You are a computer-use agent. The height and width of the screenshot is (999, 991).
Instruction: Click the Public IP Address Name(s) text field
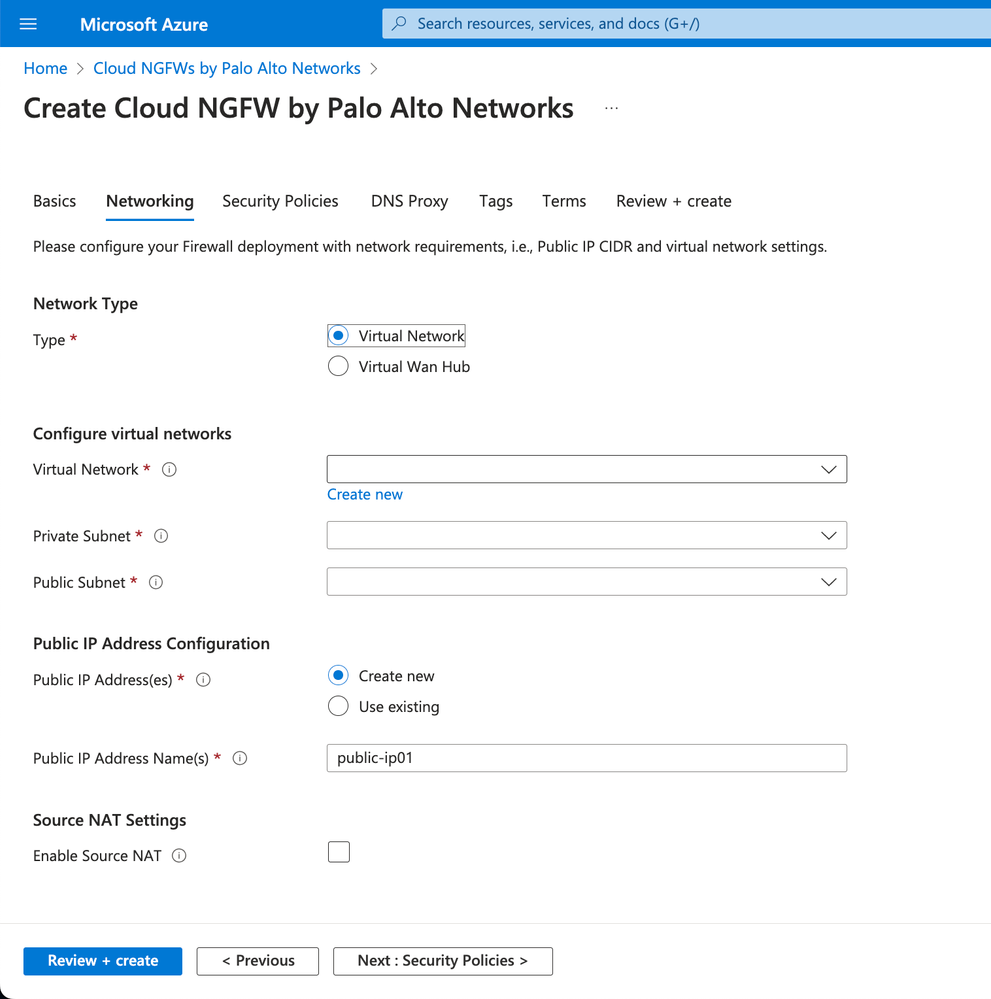pos(586,758)
